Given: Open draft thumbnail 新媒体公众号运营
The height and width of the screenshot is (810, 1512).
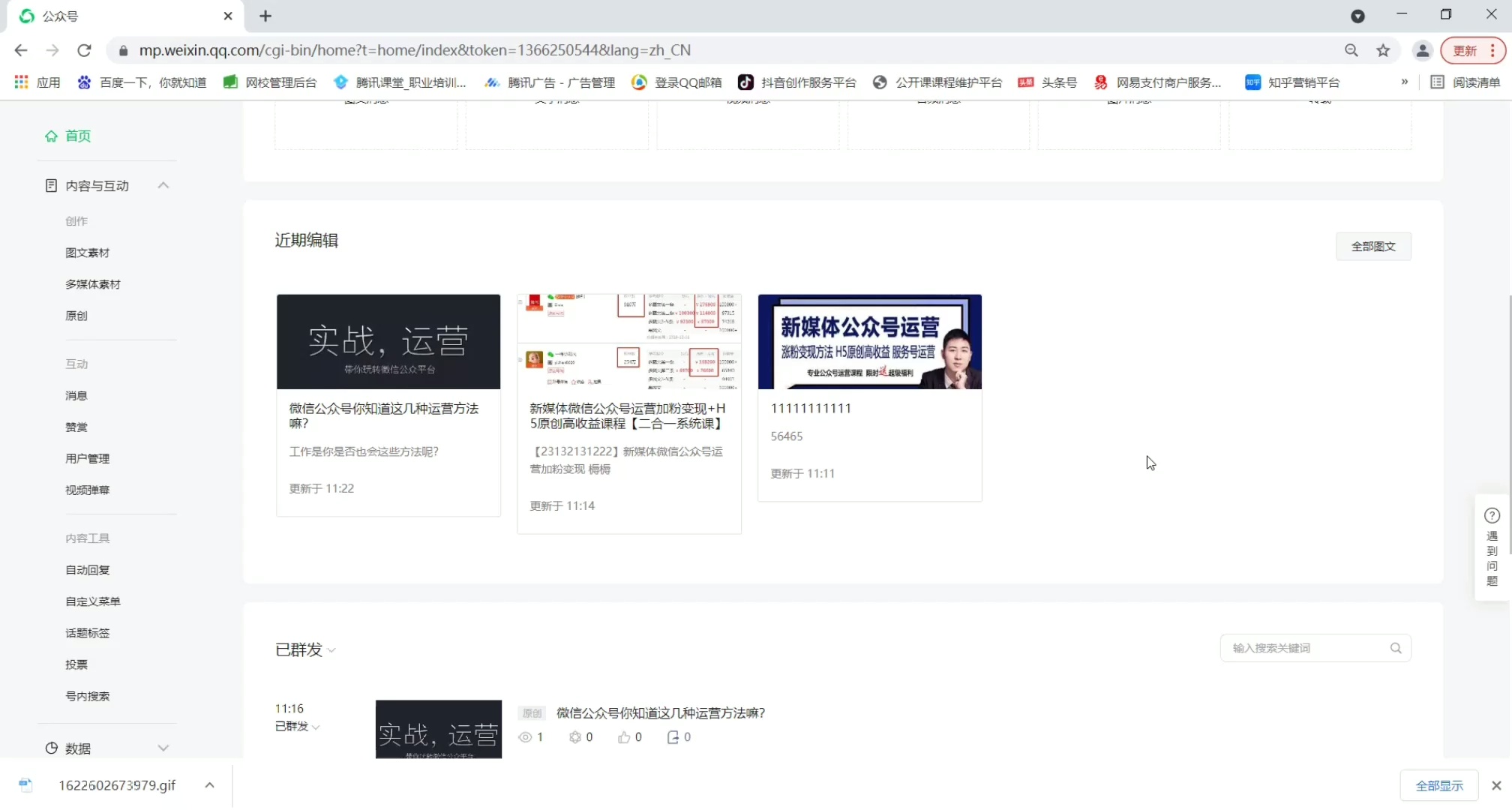Looking at the screenshot, I should click(869, 342).
